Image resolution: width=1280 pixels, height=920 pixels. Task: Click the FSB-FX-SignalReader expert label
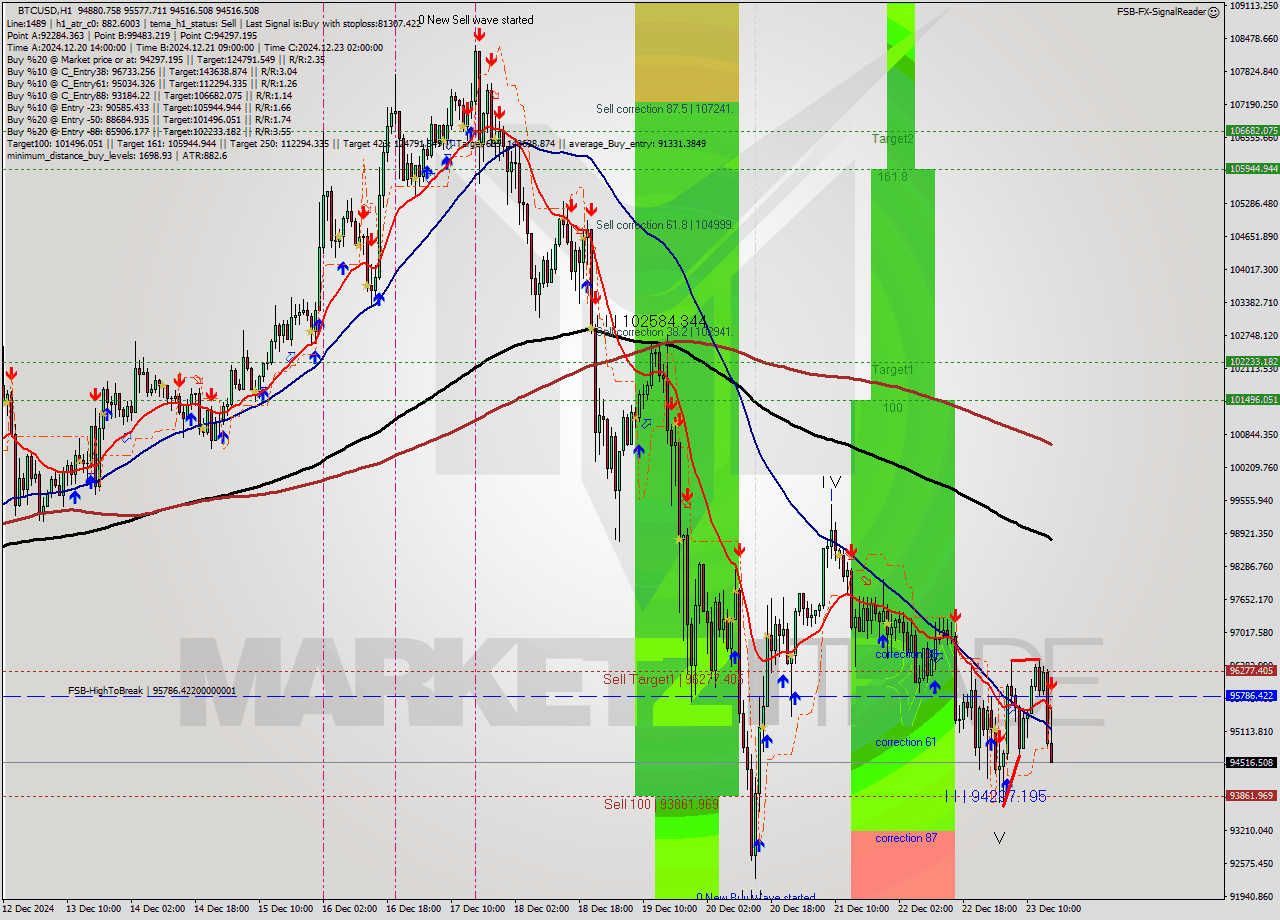click(x=1161, y=12)
